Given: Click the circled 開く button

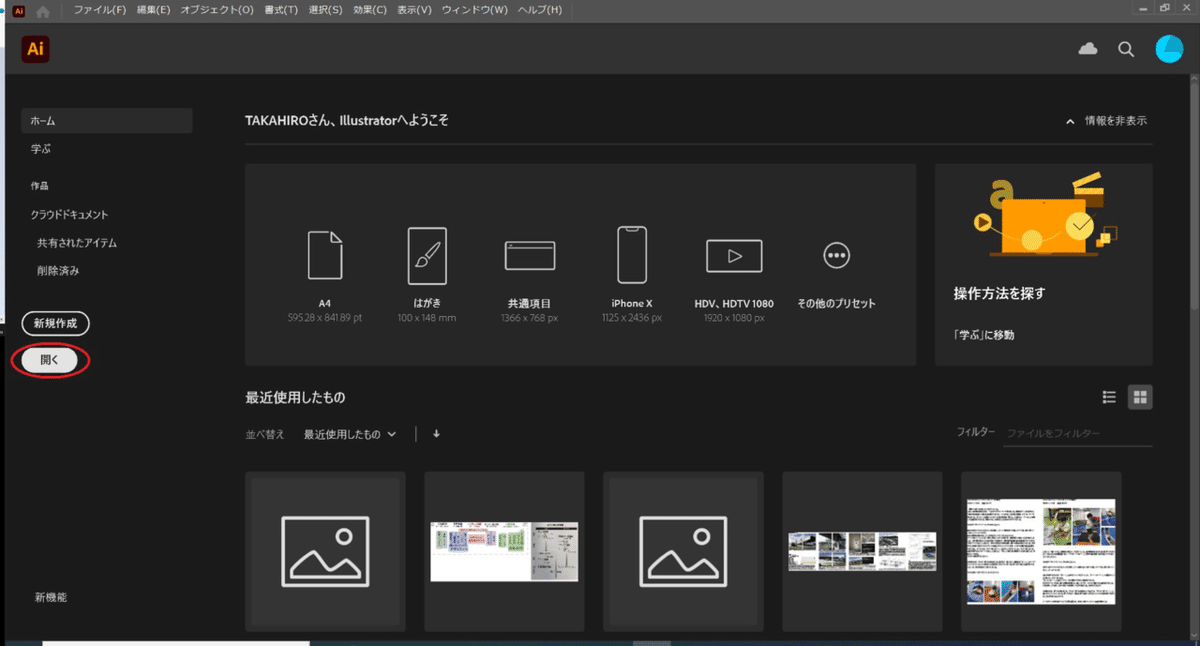Looking at the screenshot, I should coord(49,360).
